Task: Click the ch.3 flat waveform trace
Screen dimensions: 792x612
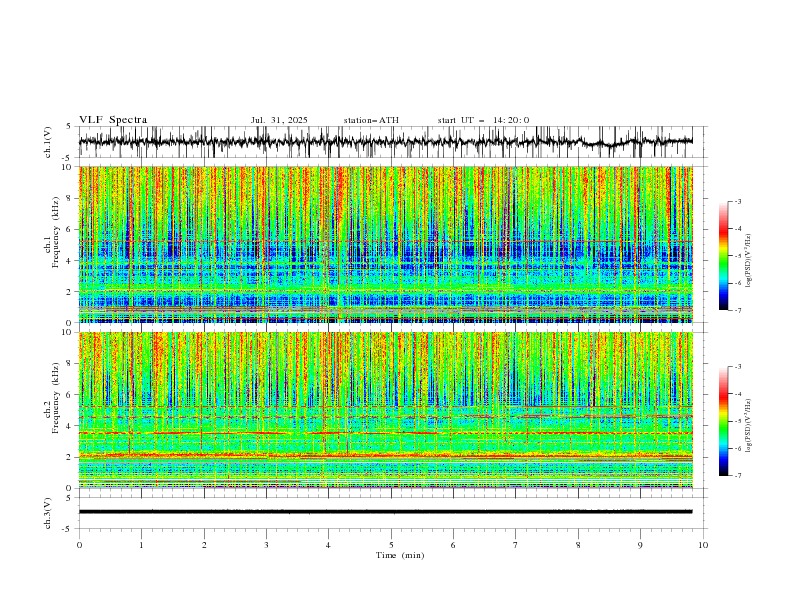Action: [385, 512]
